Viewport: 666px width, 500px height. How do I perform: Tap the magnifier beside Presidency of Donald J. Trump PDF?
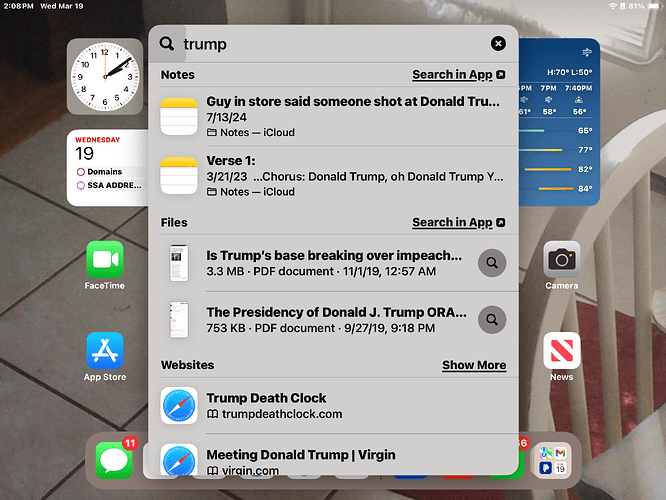point(492,319)
